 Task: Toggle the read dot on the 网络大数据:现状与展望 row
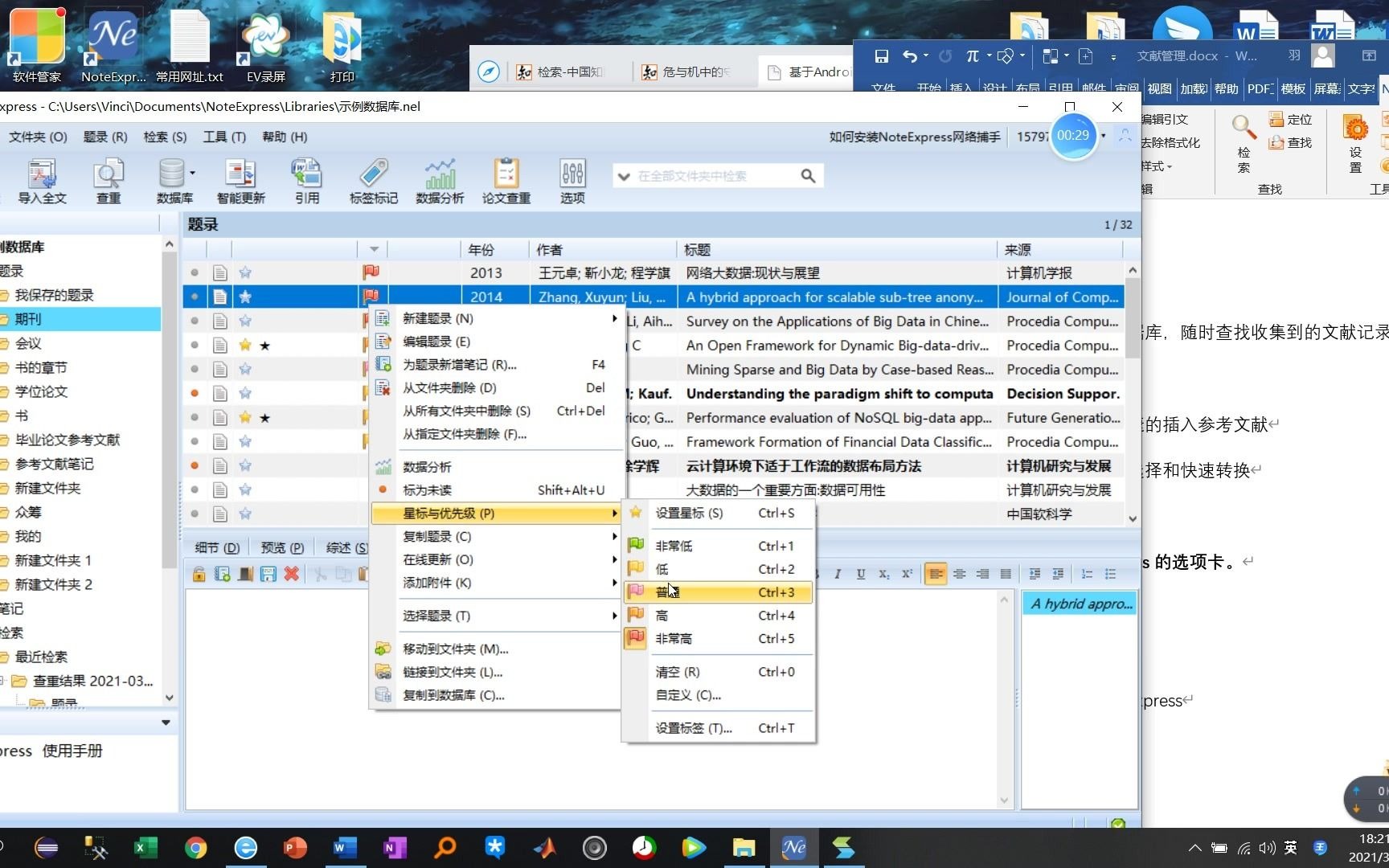(195, 272)
